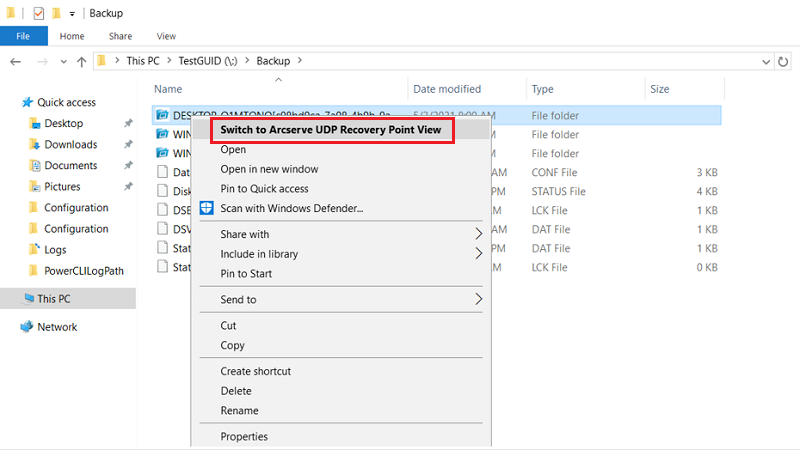Image resolution: width=800 pixels, height=450 pixels.
Task: Select This PC in navigation pane
Action: (x=54, y=298)
